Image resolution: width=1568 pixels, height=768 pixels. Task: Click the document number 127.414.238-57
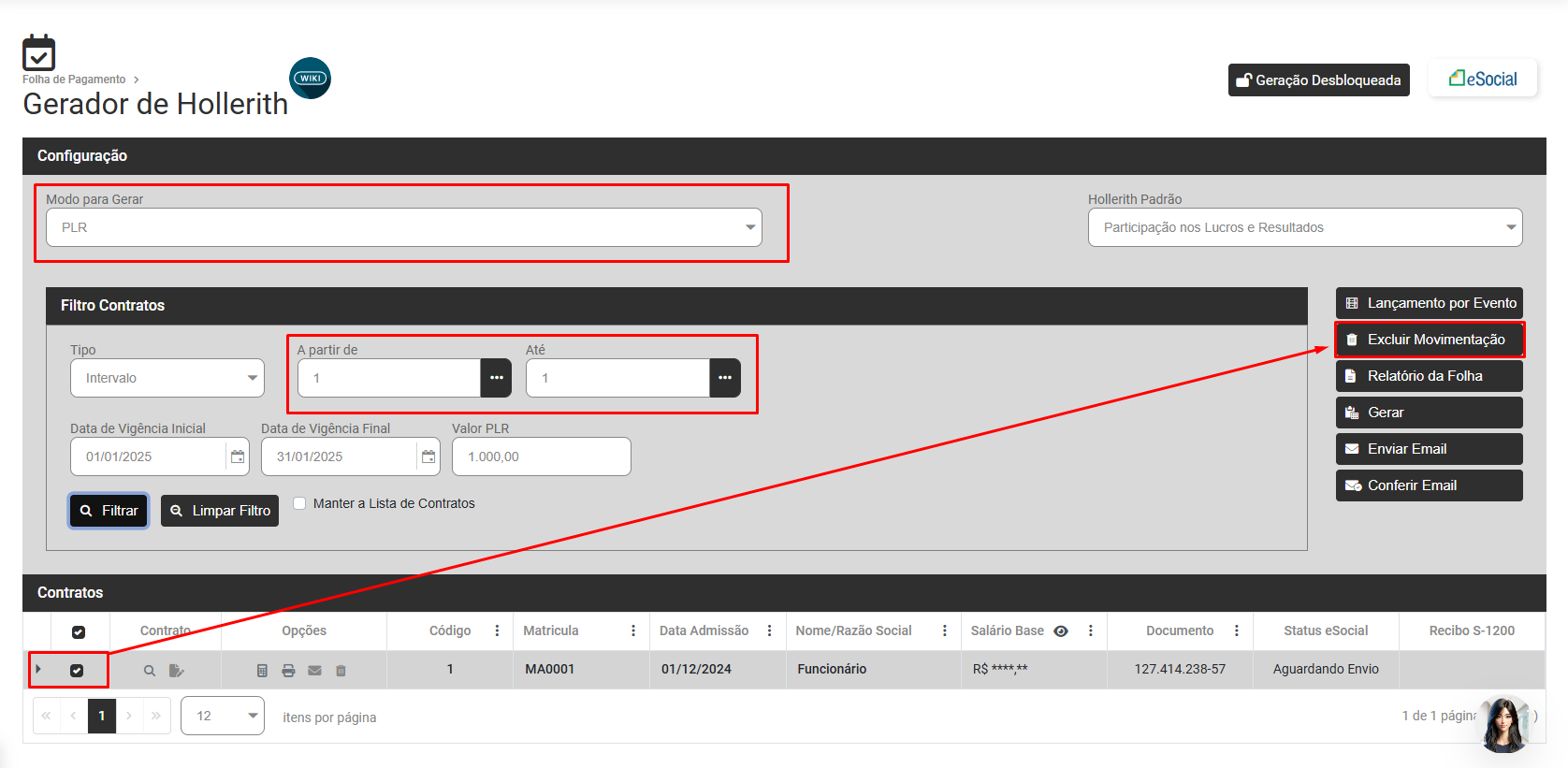tap(1180, 669)
